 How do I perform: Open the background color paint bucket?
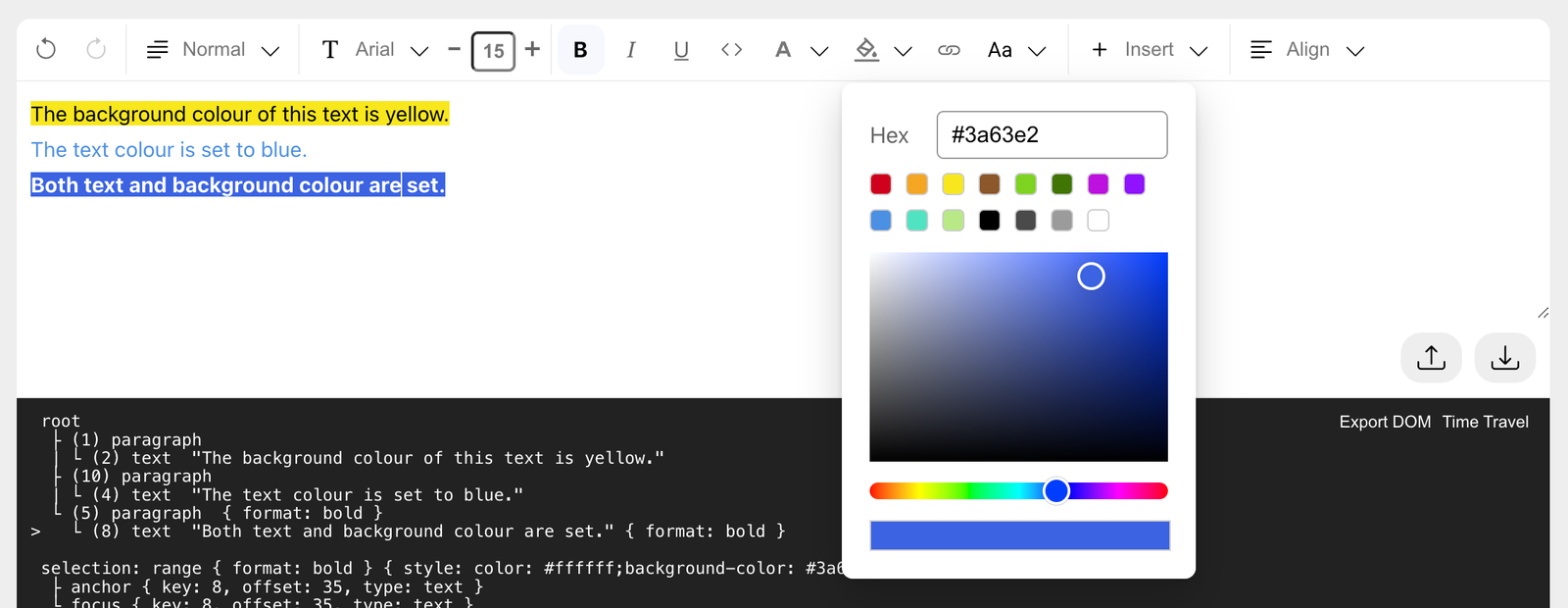(x=883, y=50)
